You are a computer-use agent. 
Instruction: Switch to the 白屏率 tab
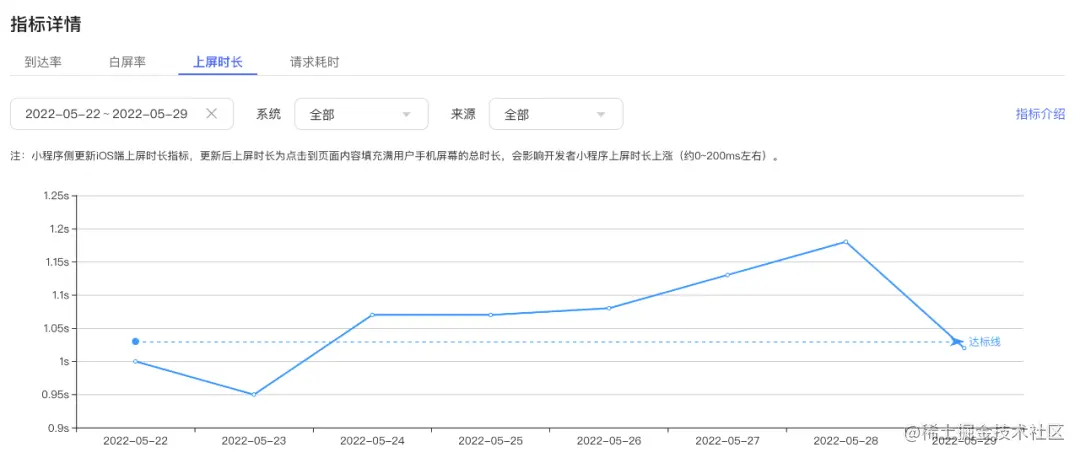127,62
